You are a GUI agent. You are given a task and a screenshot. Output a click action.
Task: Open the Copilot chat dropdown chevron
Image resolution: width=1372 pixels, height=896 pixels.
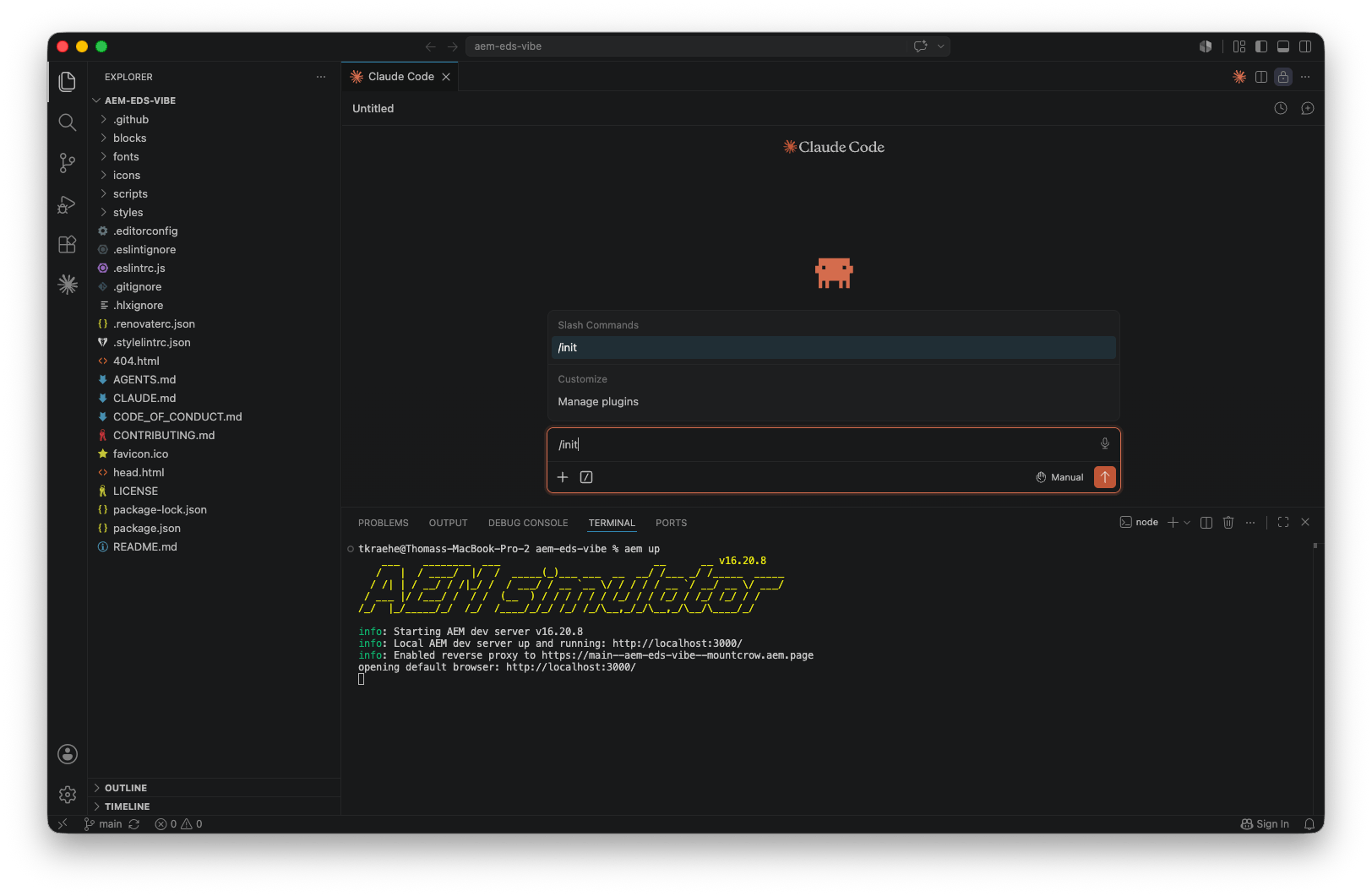point(940,46)
